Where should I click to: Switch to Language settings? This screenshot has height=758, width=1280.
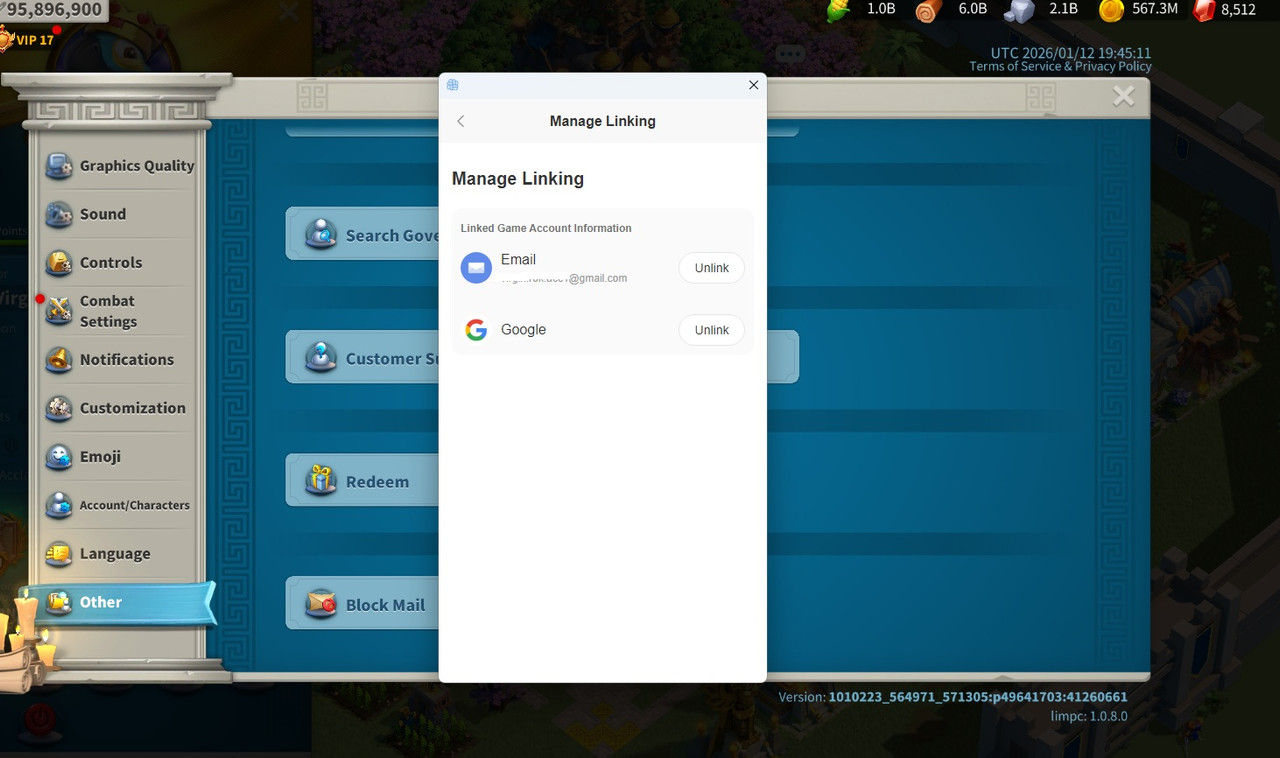pos(120,554)
